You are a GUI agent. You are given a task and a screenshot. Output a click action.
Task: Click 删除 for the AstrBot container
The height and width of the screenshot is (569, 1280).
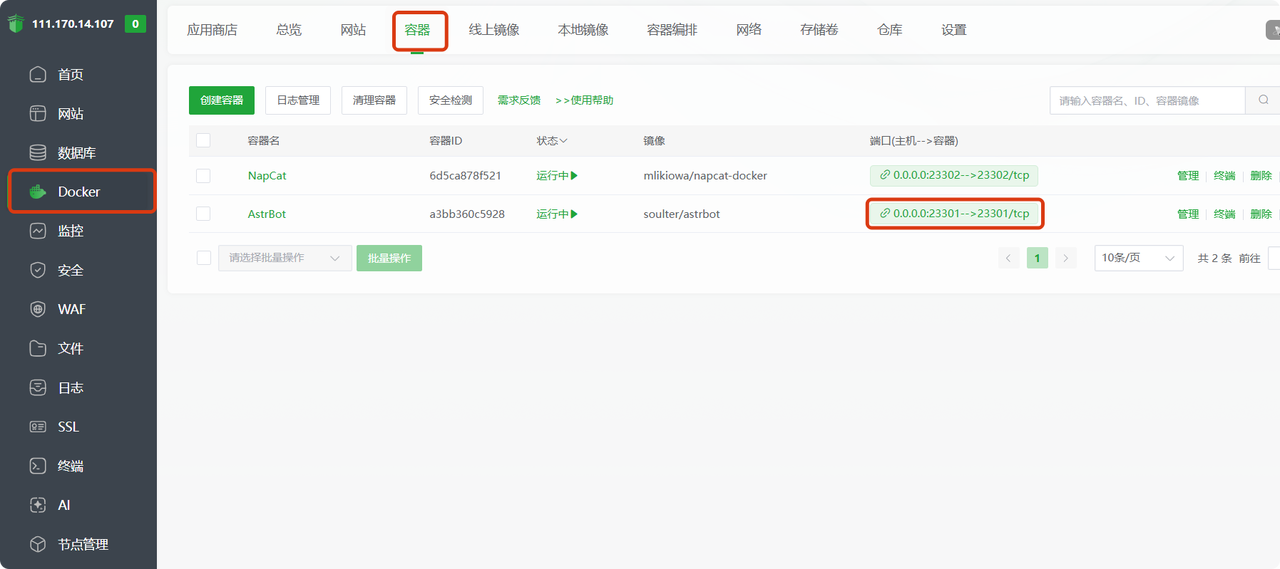(1261, 214)
